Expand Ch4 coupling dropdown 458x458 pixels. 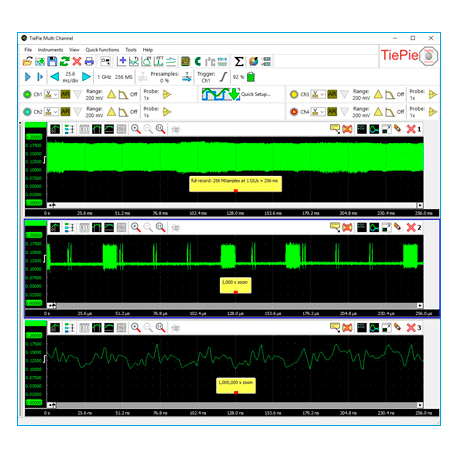318,112
